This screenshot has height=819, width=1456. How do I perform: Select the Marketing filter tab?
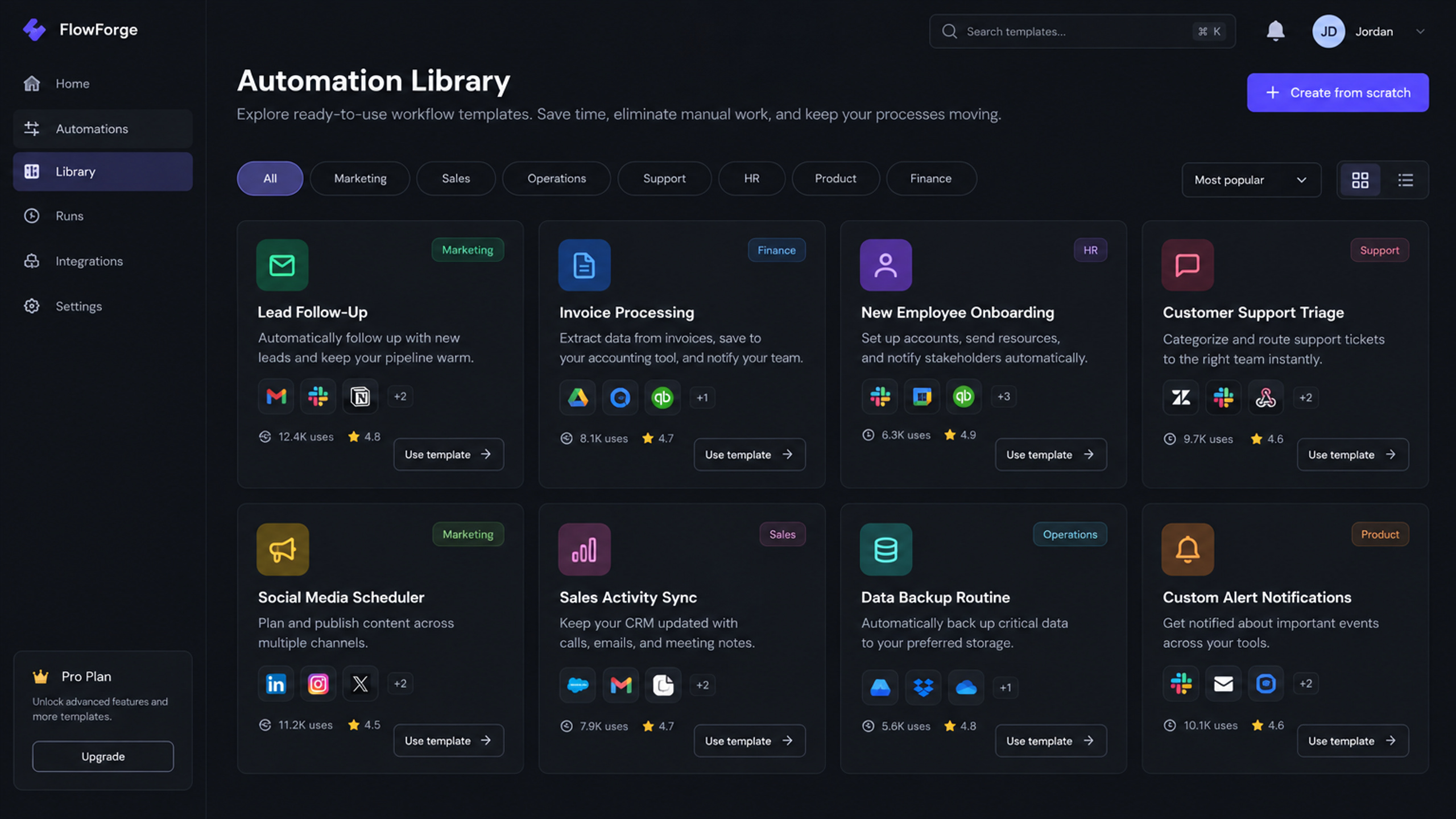coord(360,179)
